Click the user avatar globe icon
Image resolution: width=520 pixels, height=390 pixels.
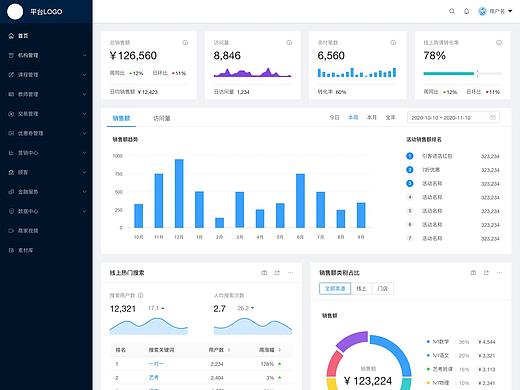482,11
